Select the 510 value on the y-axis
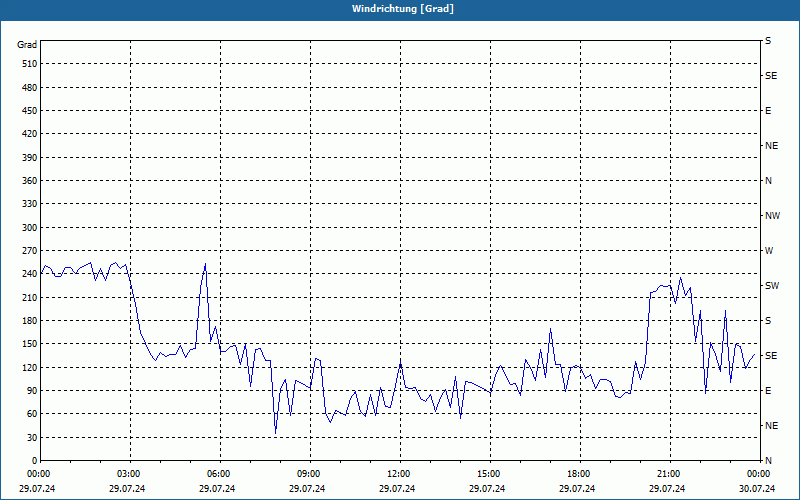 click(28, 64)
